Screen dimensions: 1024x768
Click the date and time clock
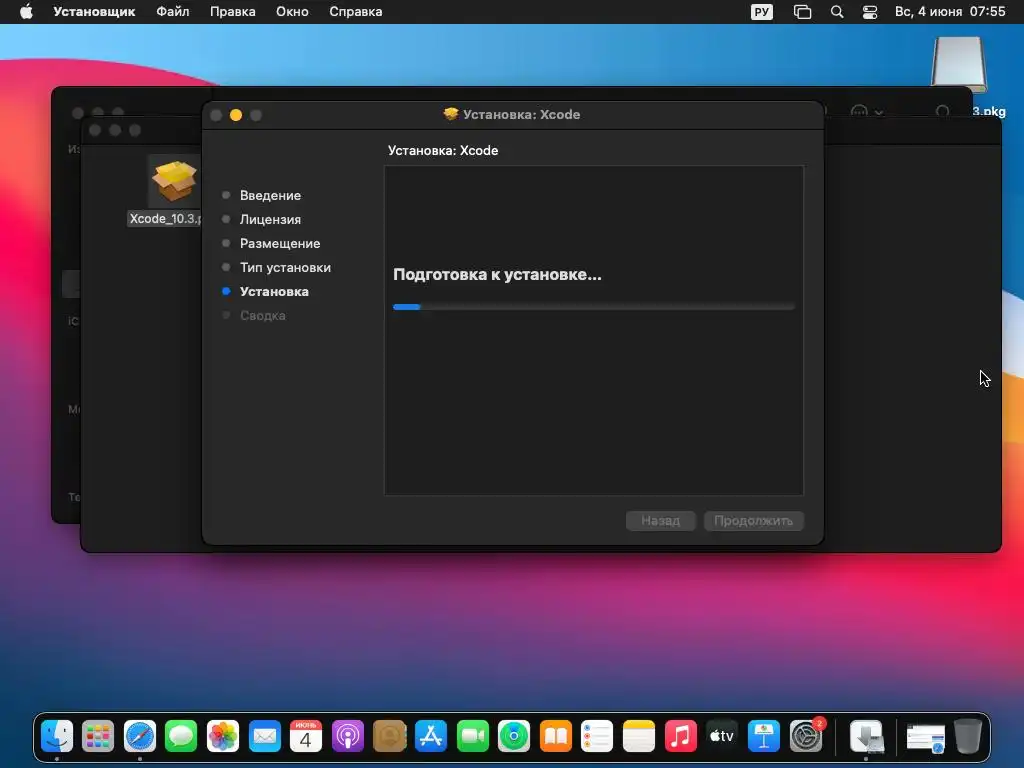point(950,12)
